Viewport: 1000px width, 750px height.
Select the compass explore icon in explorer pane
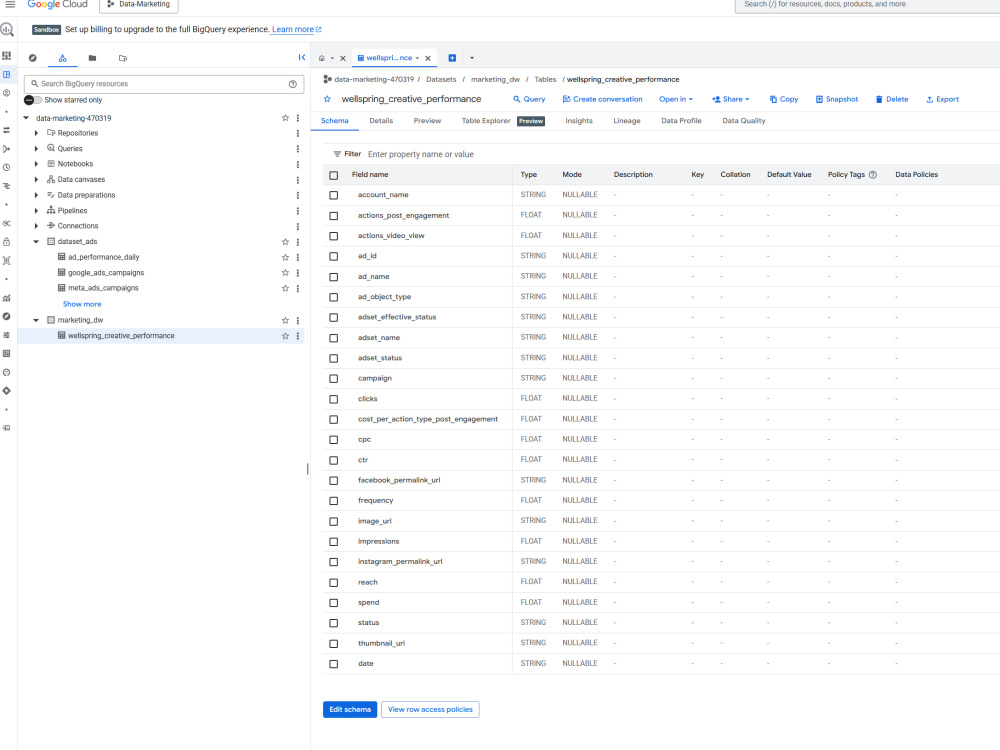pos(33,58)
